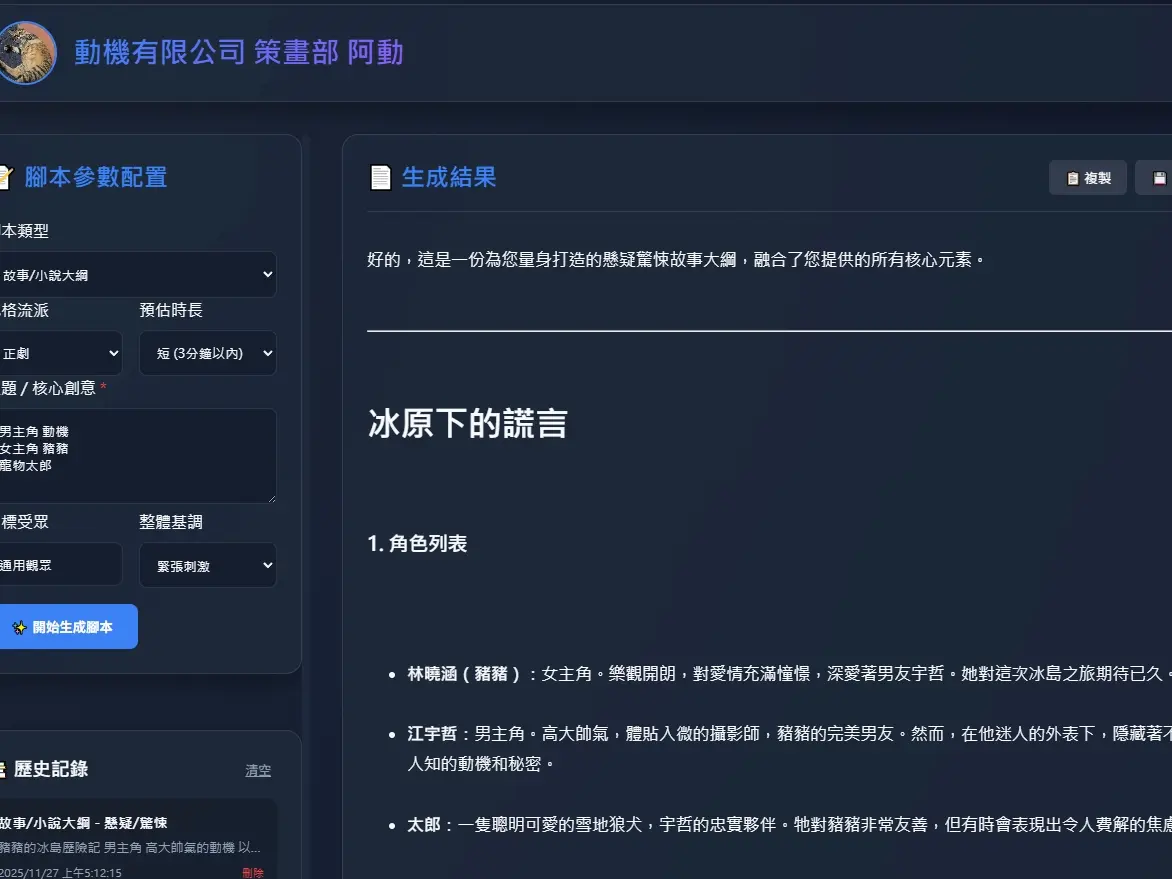Click the sparkle icon on 開始生成腳本 button
This screenshot has width=1172, height=879.
(x=19, y=626)
